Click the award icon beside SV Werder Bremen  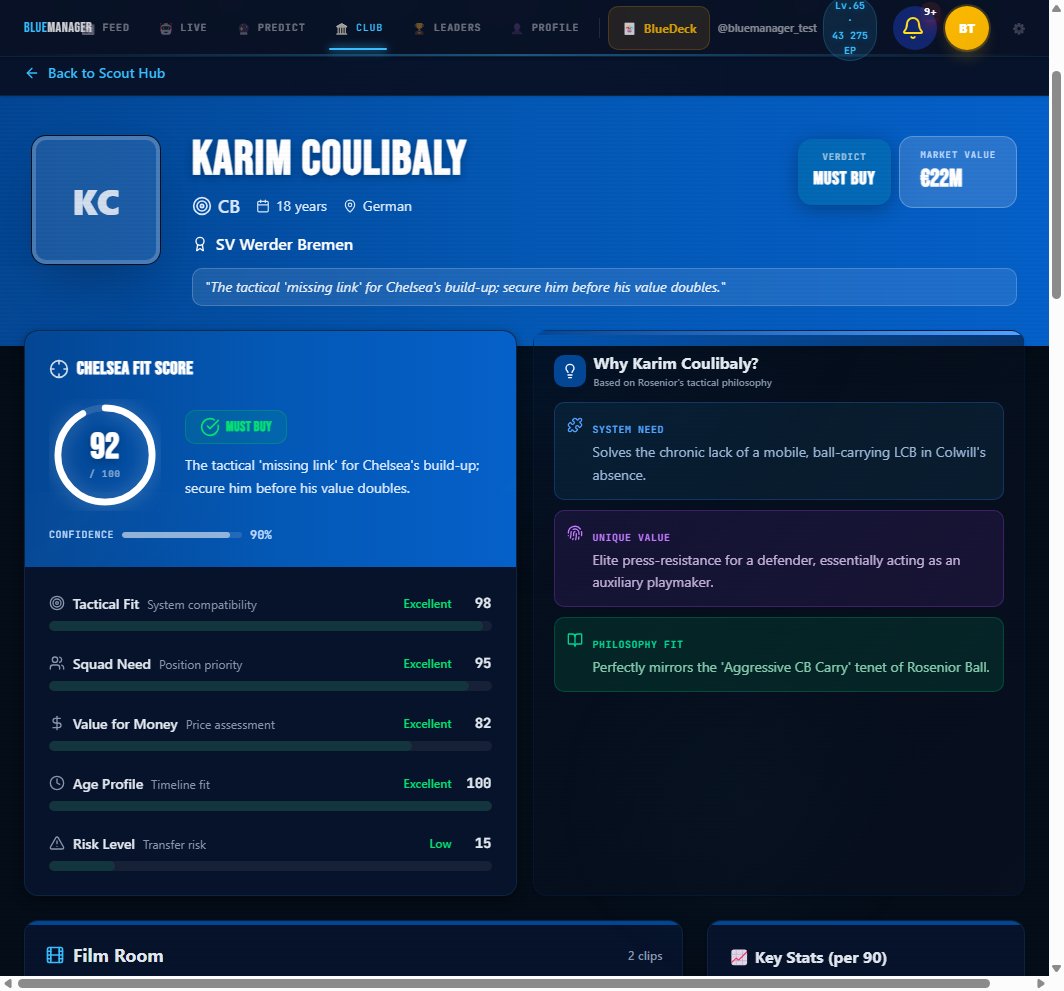tap(200, 244)
